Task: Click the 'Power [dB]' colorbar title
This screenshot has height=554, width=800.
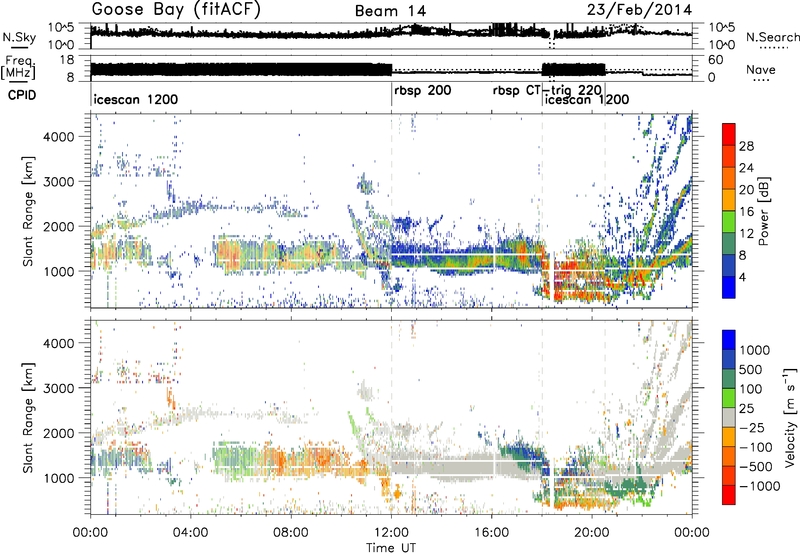Action: pyautogui.click(x=763, y=211)
